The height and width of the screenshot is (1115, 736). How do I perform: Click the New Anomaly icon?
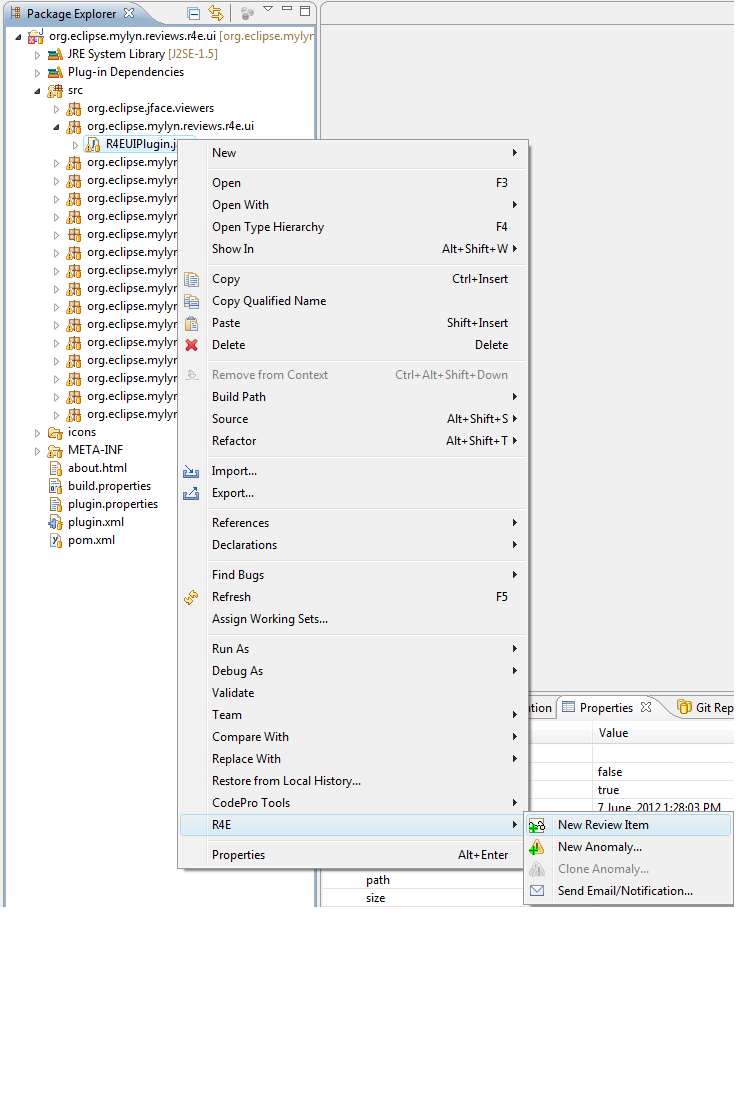click(537, 848)
